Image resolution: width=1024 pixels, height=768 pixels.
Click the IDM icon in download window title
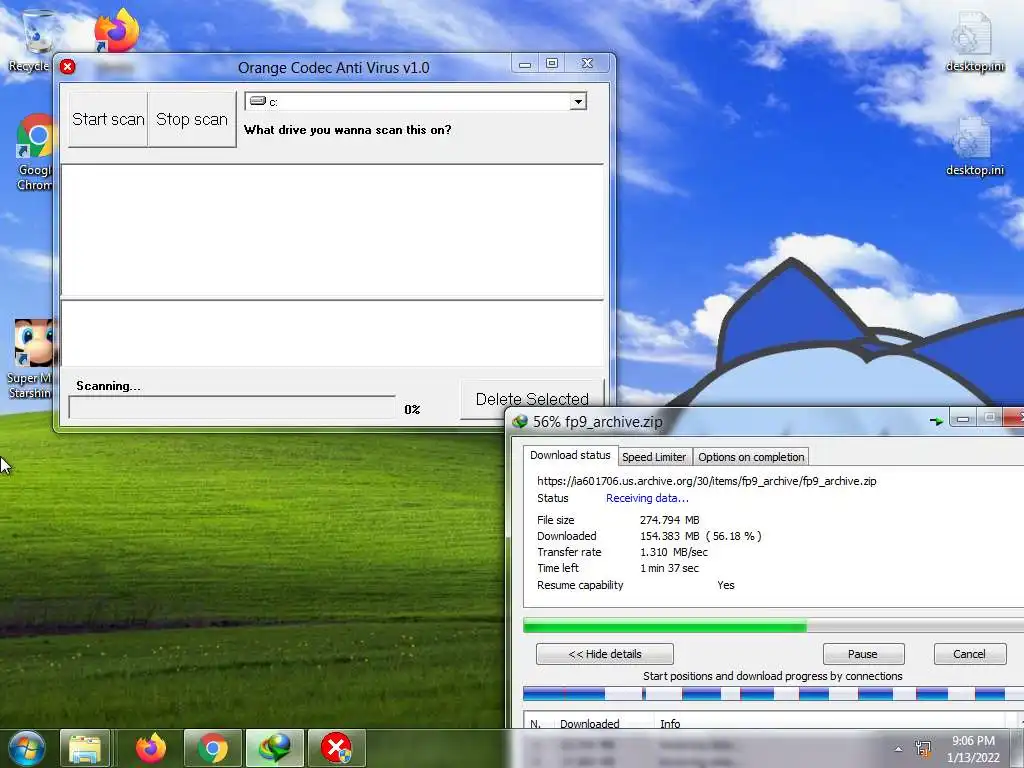(x=520, y=422)
